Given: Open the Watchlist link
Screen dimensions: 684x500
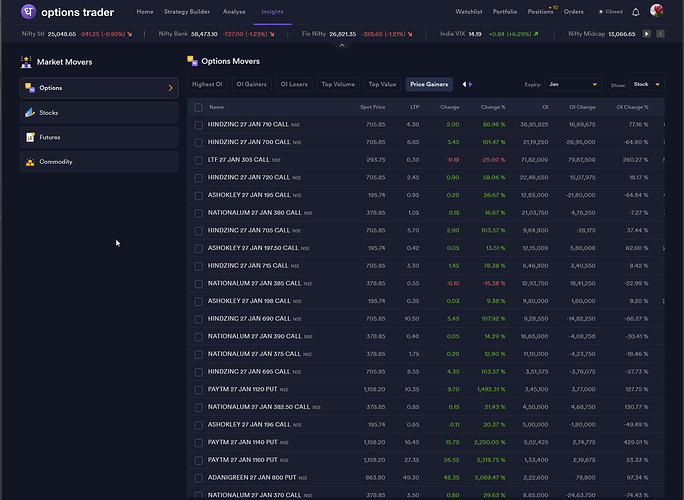Looking at the screenshot, I should coord(468,12).
